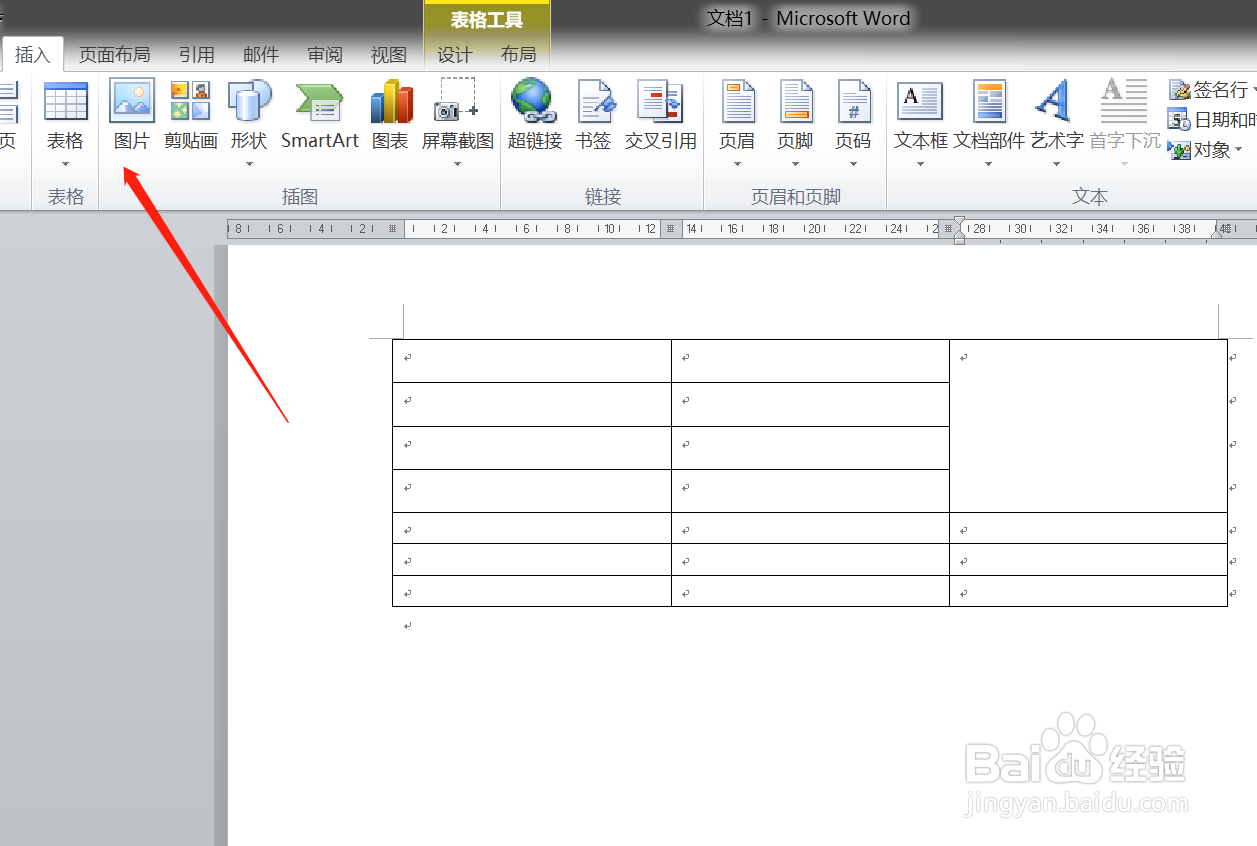Click the first cell of the table
1257x846 pixels.
point(532,361)
